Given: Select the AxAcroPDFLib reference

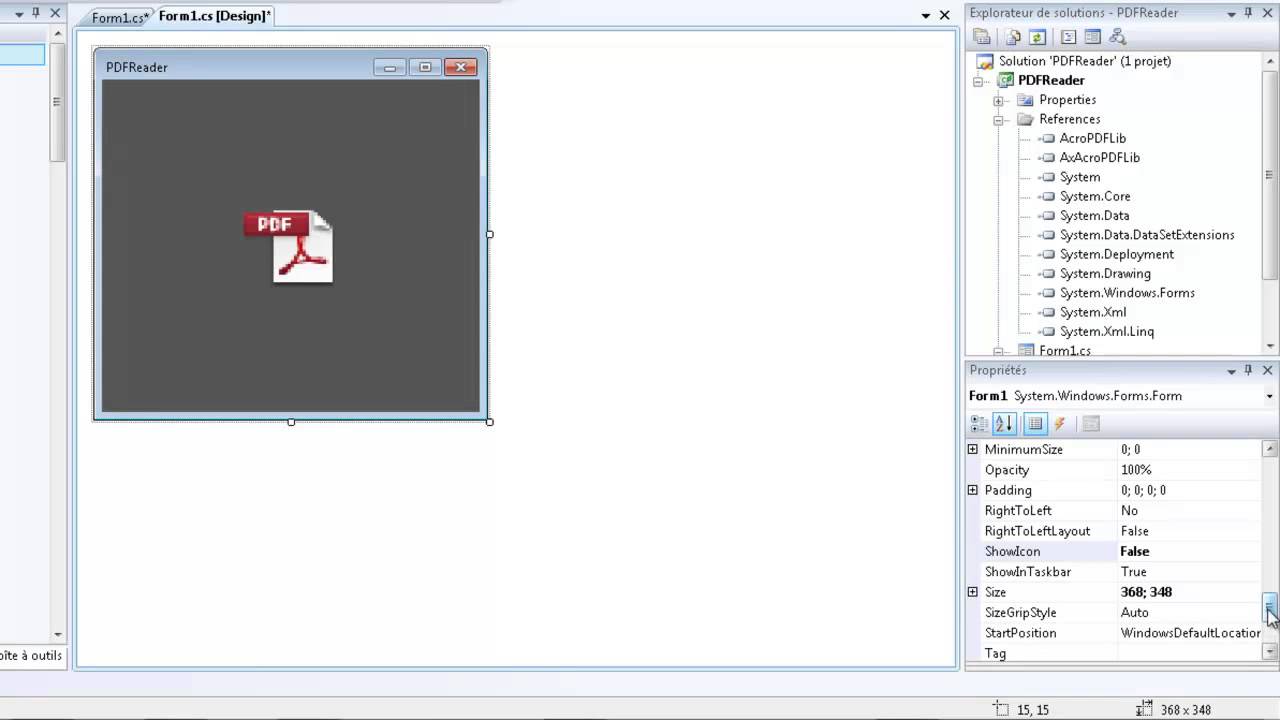Looking at the screenshot, I should (x=1099, y=157).
